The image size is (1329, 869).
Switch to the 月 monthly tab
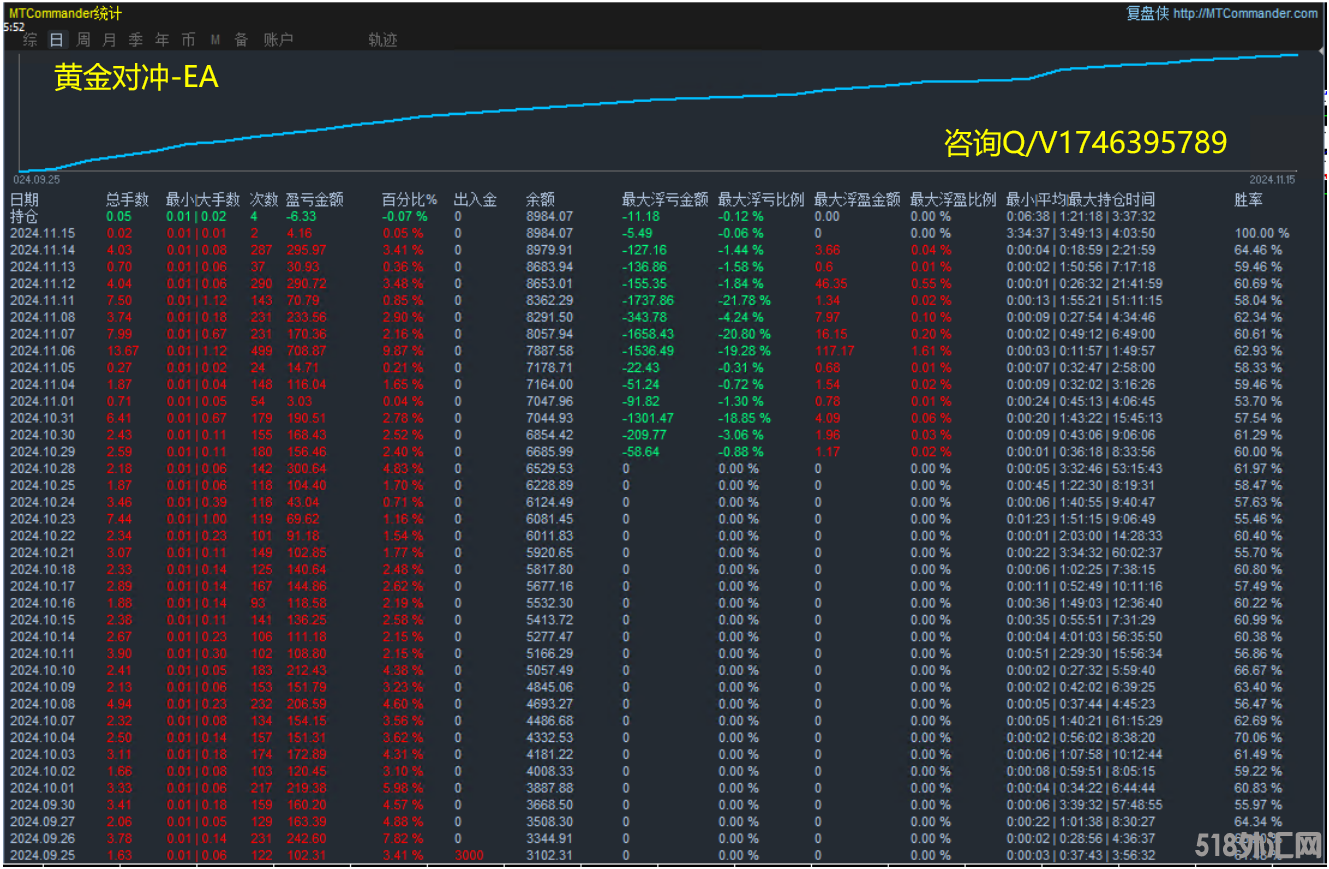tap(109, 40)
